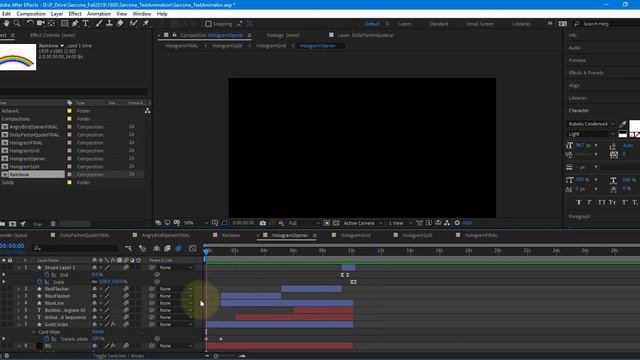Take a snapshot with the camera icon
This screenshot has height=360, width=640.
263,223
